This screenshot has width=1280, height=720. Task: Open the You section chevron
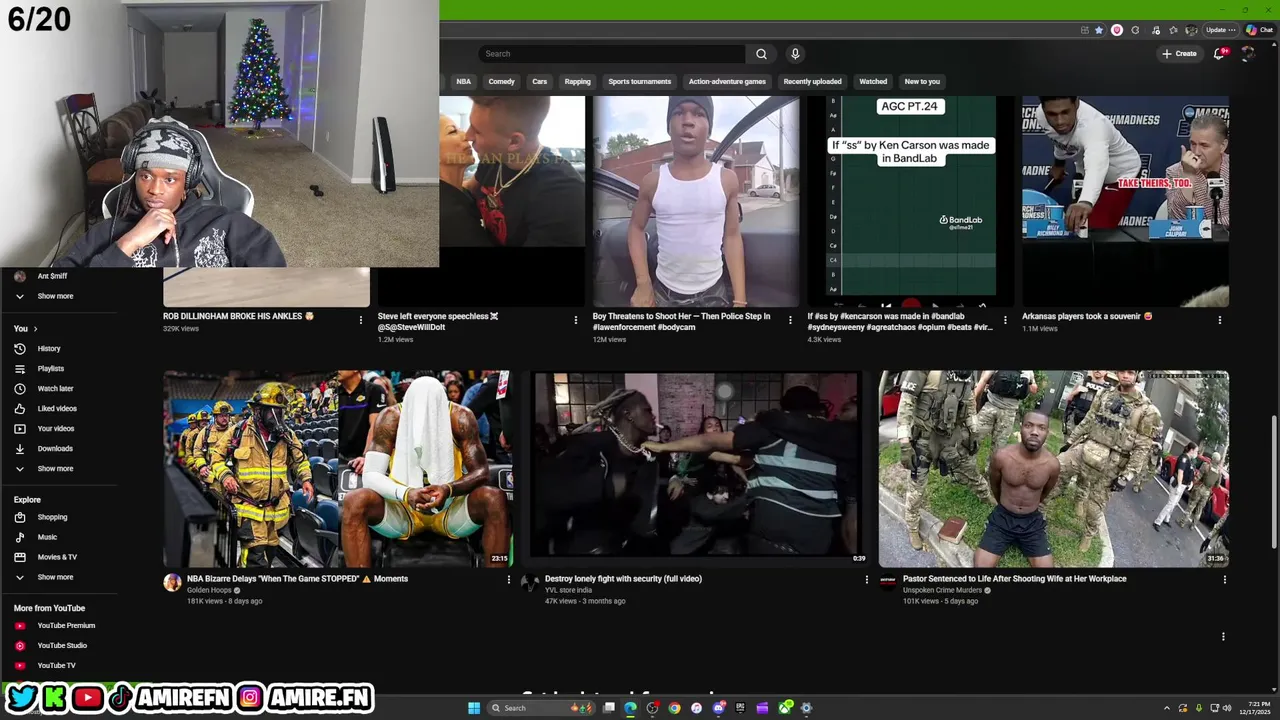(35, 329)
